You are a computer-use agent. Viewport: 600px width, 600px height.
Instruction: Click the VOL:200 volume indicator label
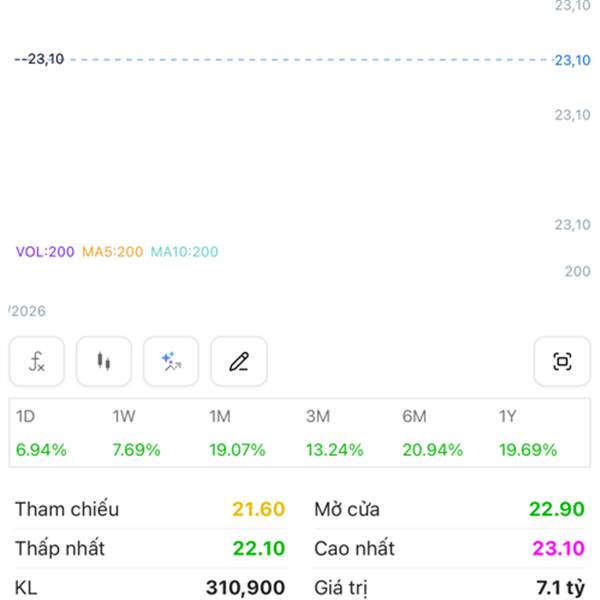45,252
